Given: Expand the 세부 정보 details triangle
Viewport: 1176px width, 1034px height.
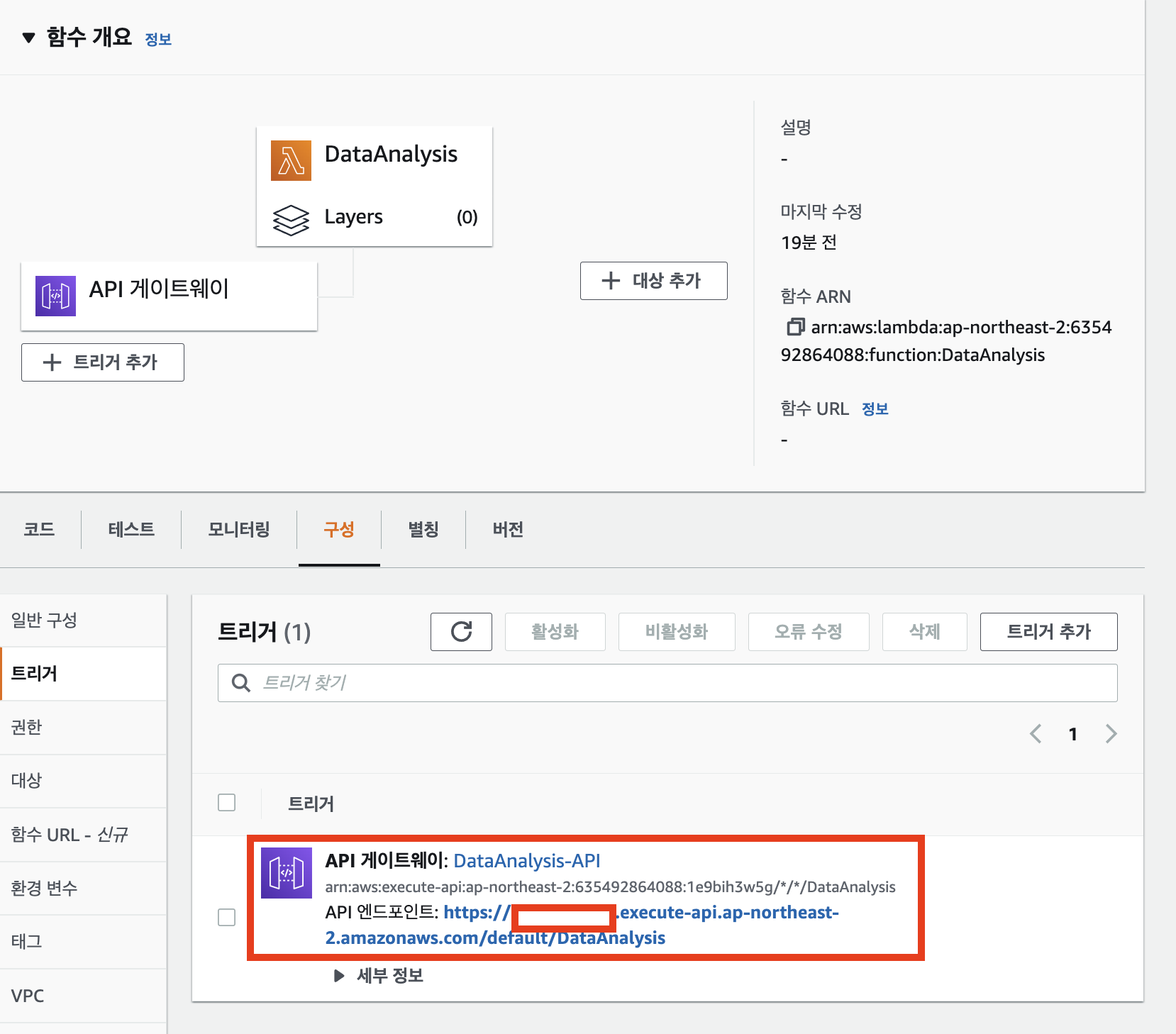Looking at the screenshot, I should [339, 976].
